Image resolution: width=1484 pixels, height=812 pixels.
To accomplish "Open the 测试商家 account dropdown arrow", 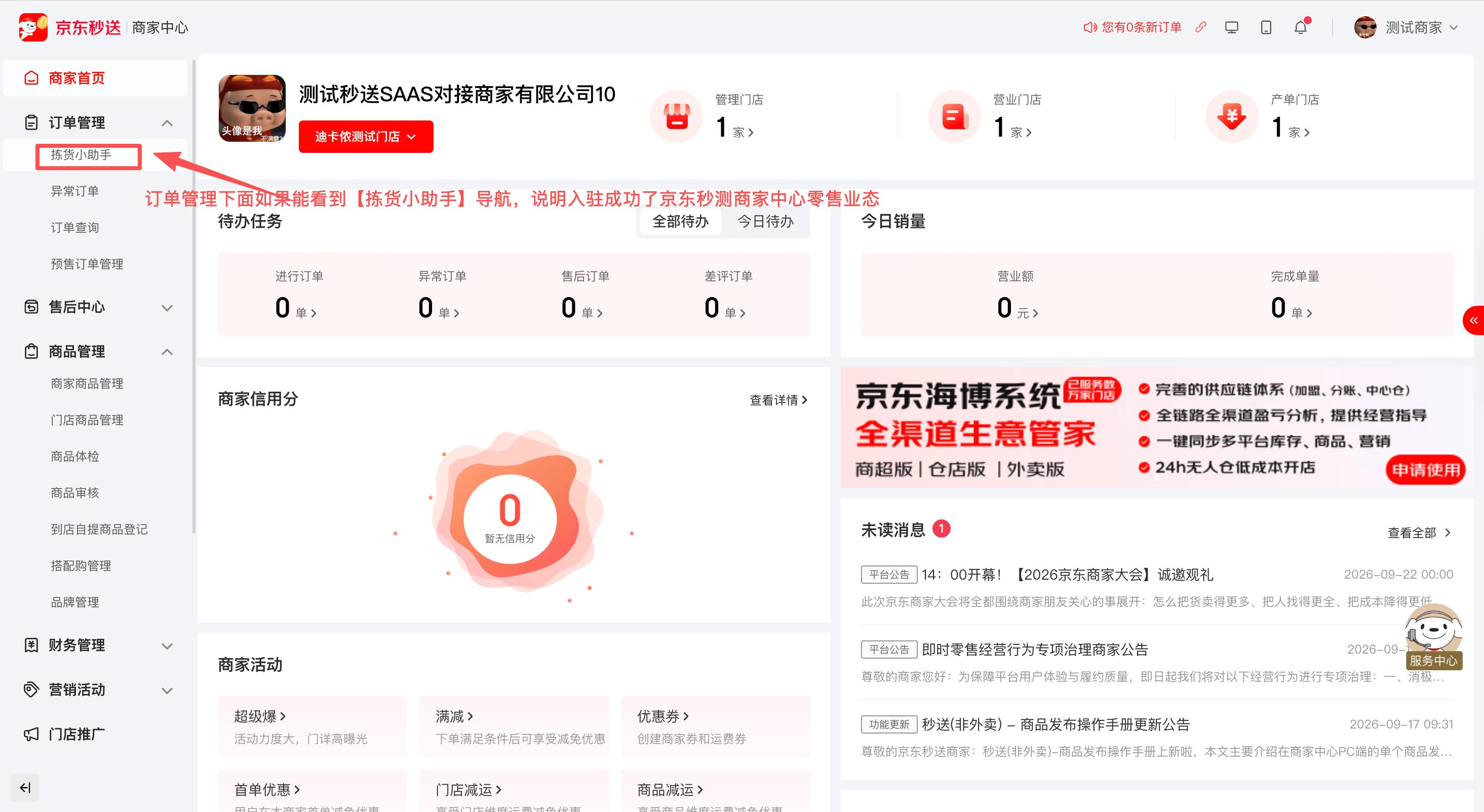I will click(1454, 28).
